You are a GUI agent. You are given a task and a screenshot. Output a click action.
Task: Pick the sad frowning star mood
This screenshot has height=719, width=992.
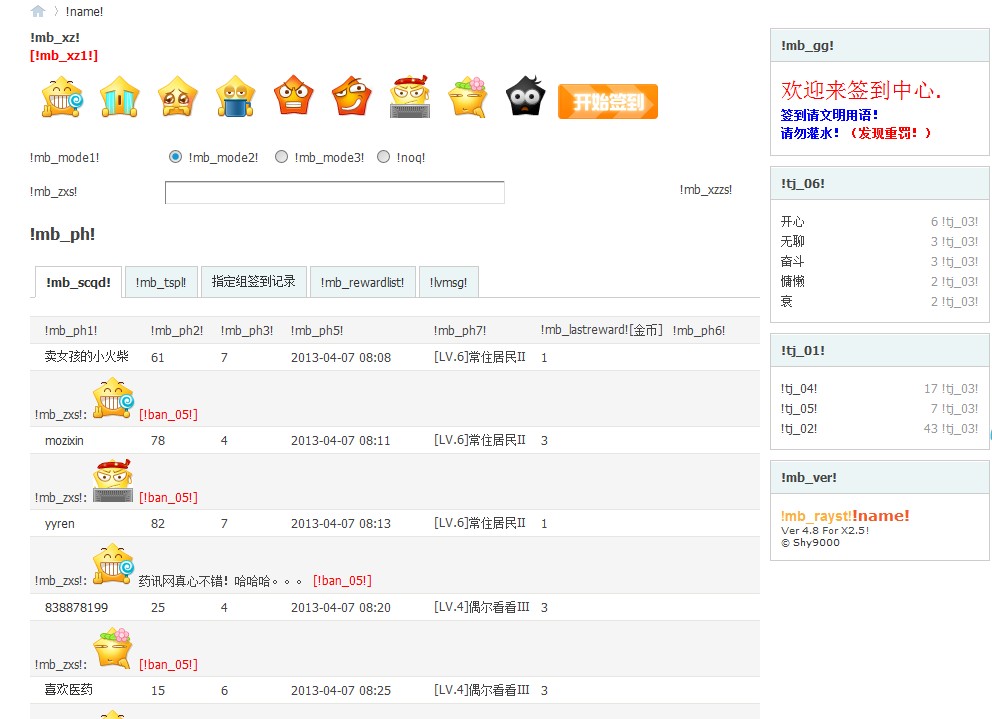[x=178, y=97]
